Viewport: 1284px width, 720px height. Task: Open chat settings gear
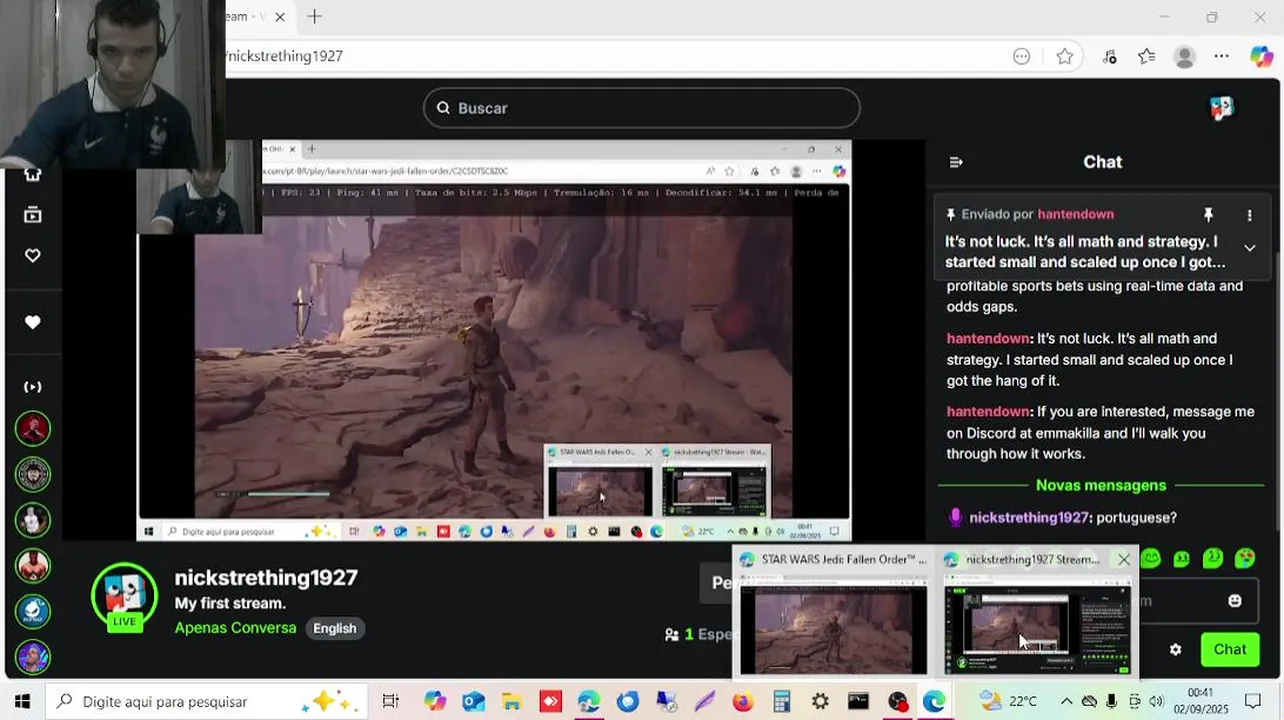coord(1175,650)
